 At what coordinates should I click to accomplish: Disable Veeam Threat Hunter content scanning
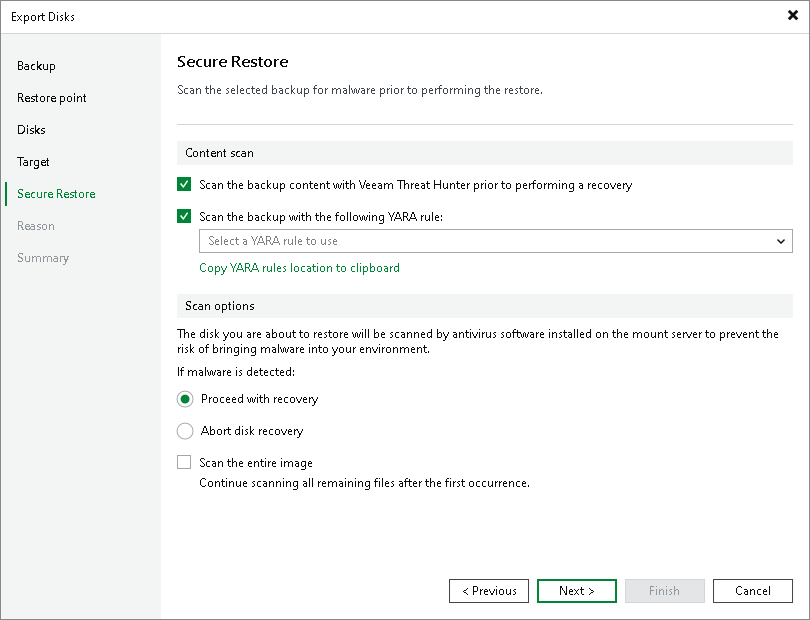[x=183, y=185]
